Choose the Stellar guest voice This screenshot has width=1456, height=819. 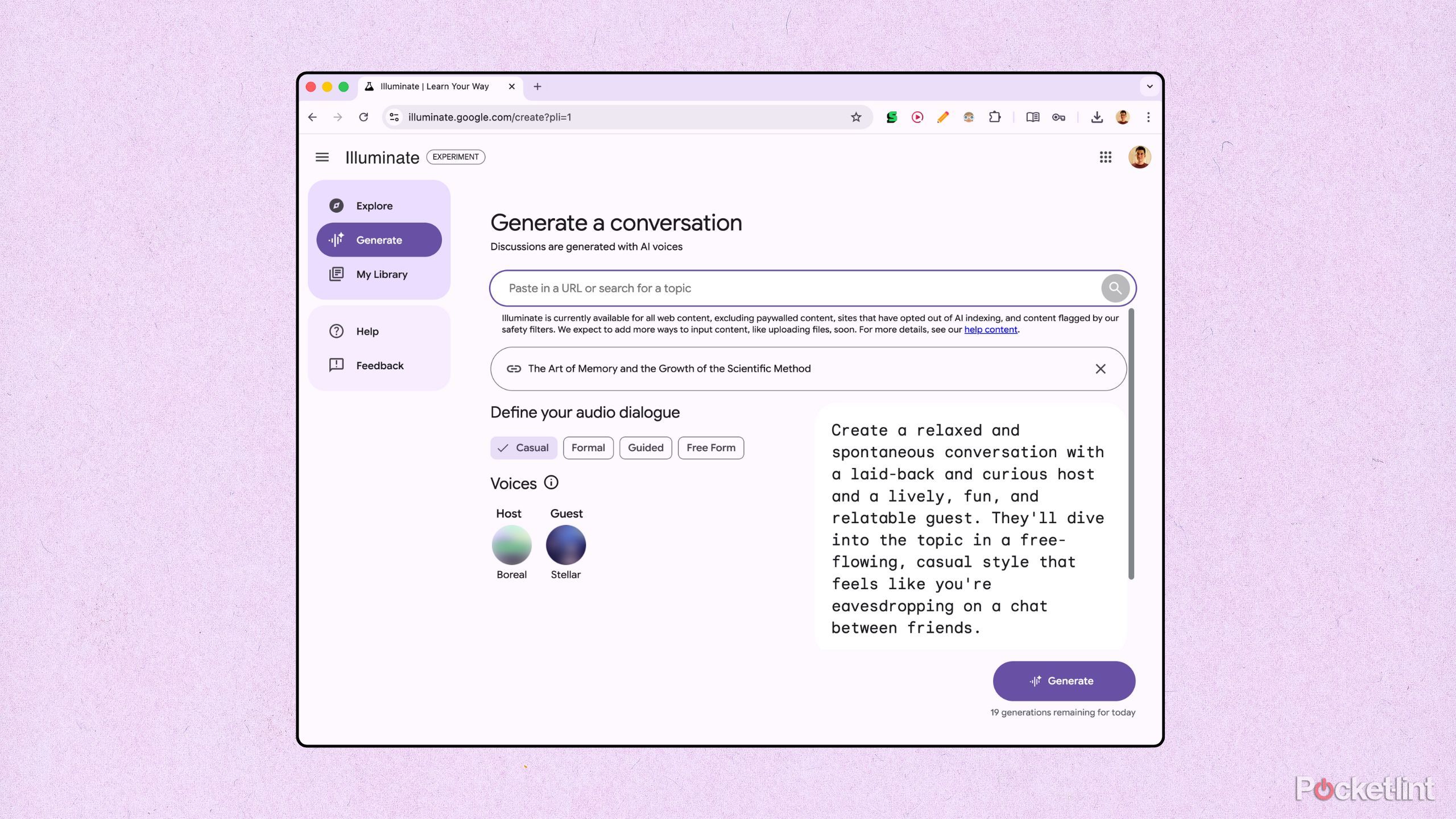point(565,545)
